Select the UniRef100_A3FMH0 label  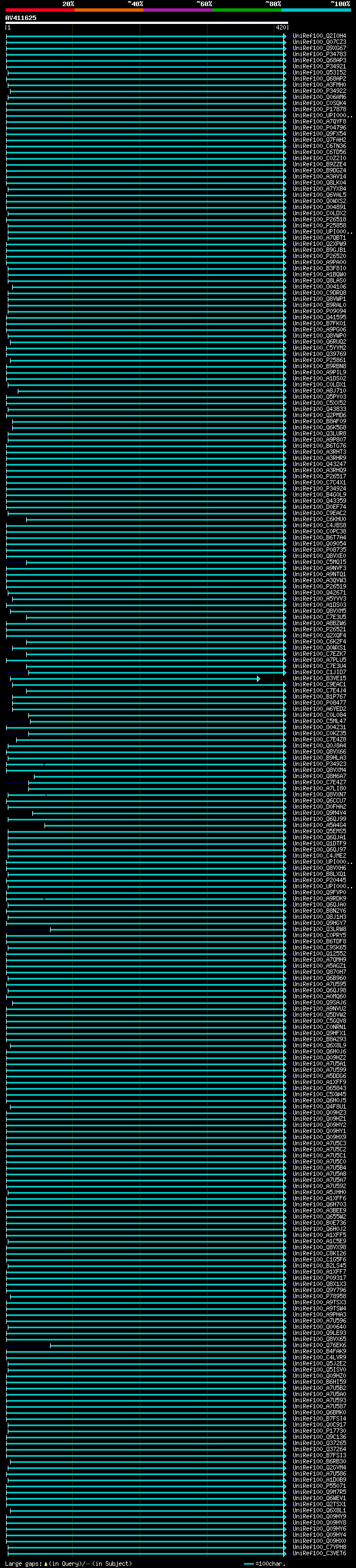(319, 85)
